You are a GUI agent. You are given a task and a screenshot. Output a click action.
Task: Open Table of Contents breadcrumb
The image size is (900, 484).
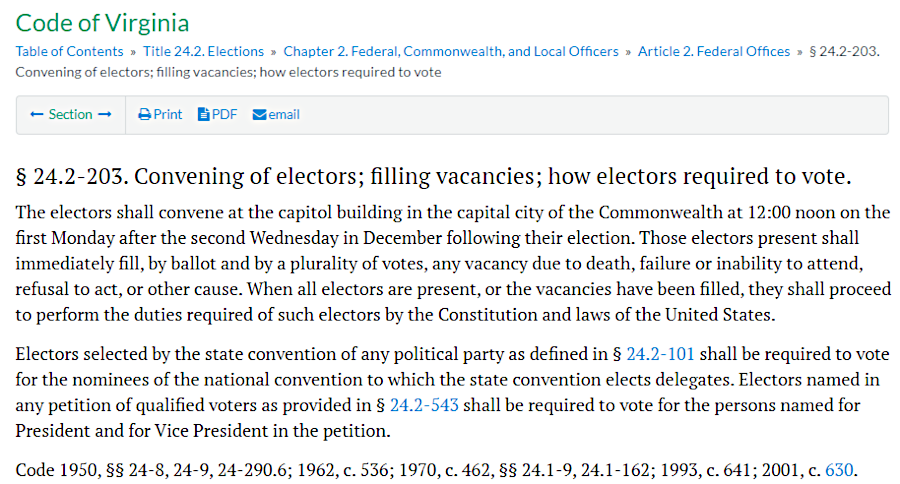(69, 51)
